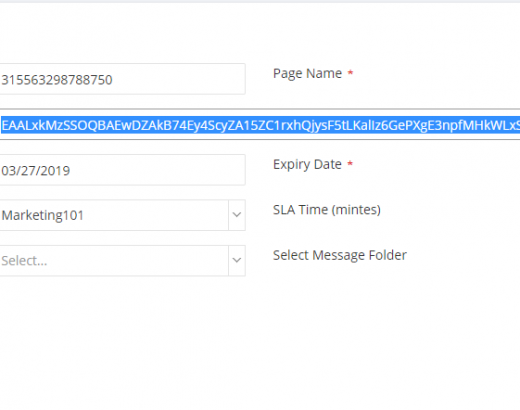520x410 pixels.
Task: Click the month 03 in the date field
Action: tap(8, 171)
